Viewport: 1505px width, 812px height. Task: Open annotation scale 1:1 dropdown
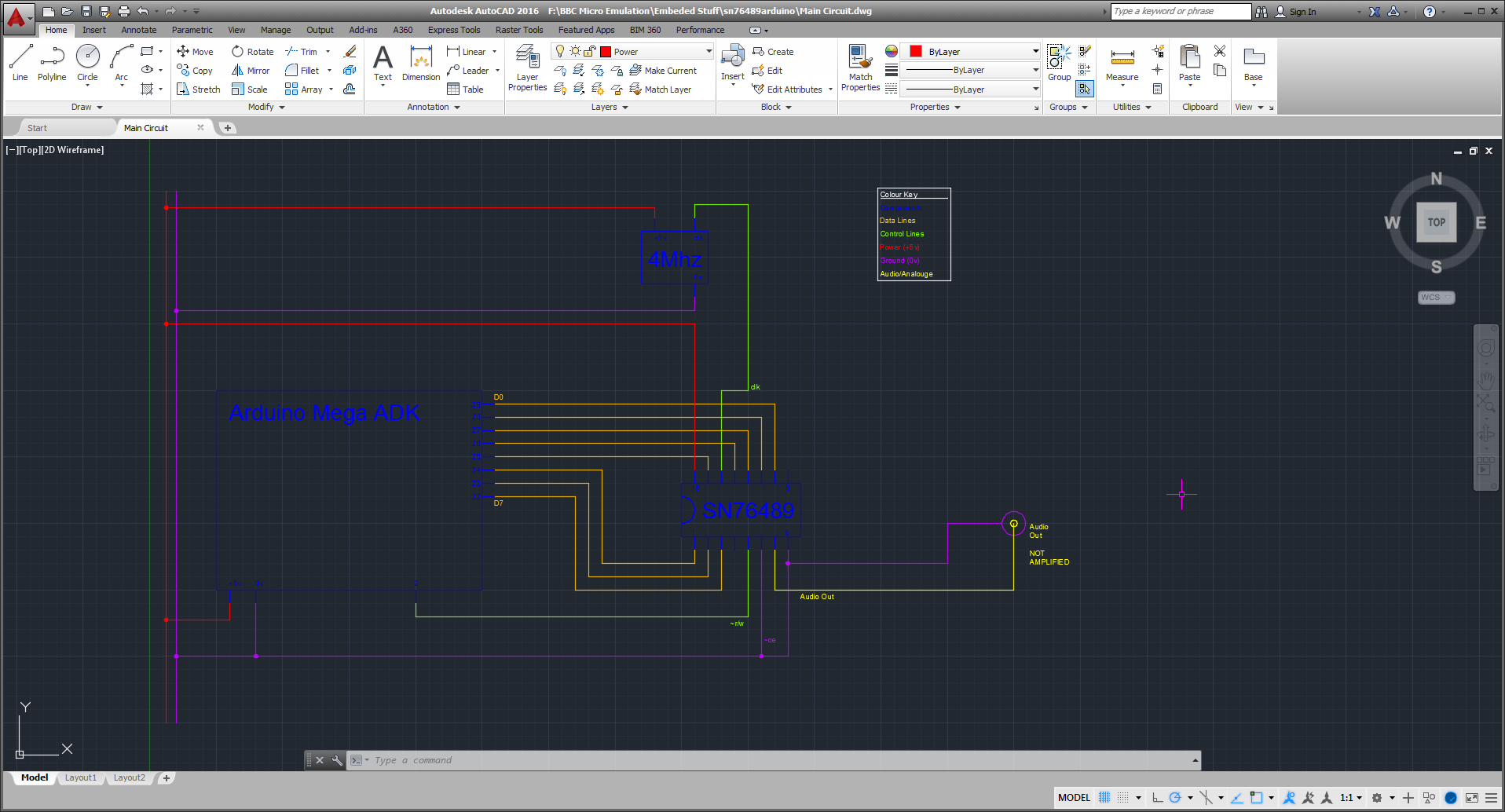(1351, 797)
